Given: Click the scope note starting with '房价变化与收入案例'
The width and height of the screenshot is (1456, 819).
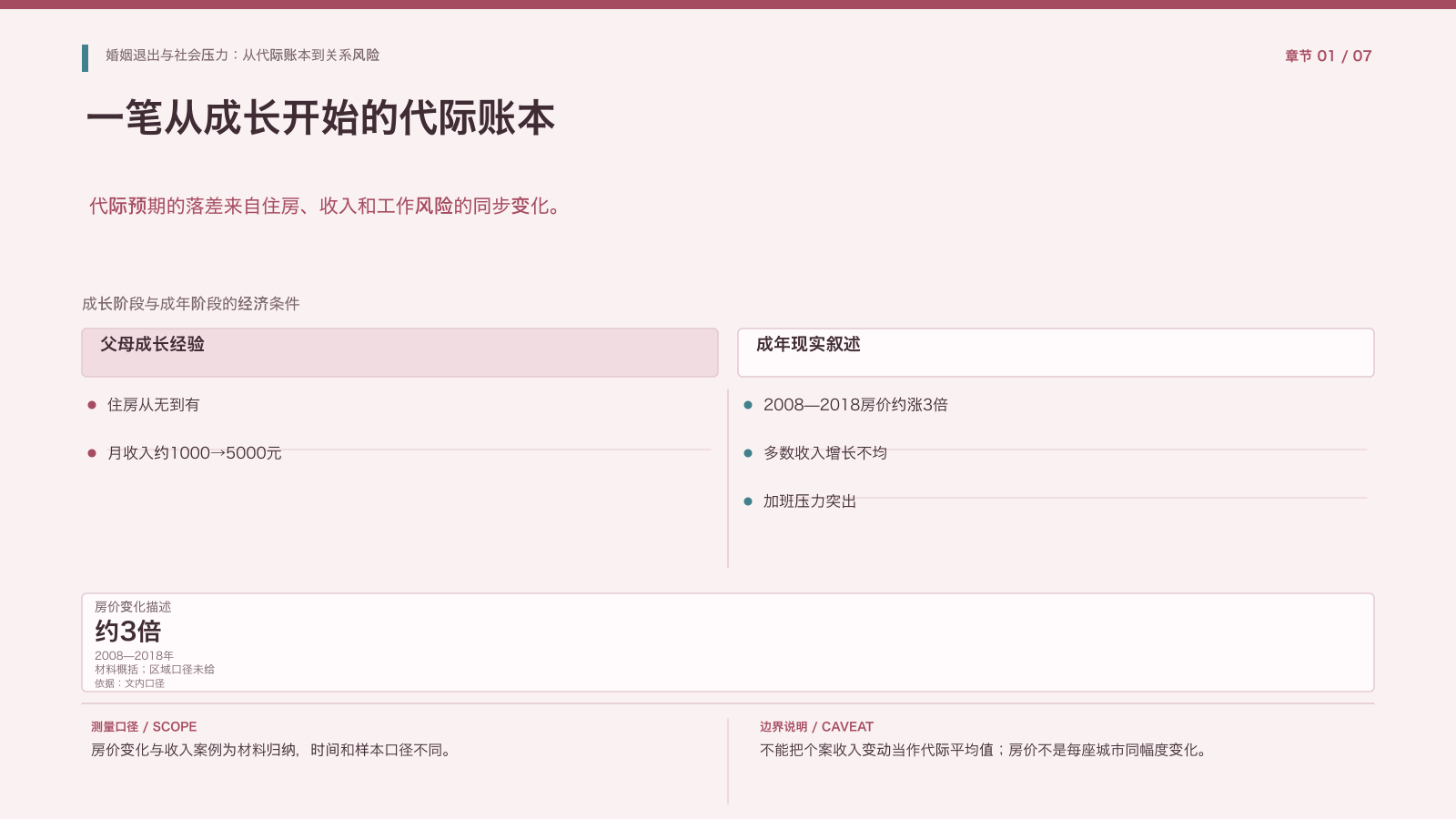Looking at the screenshot, I should click(x=273, y=750).
